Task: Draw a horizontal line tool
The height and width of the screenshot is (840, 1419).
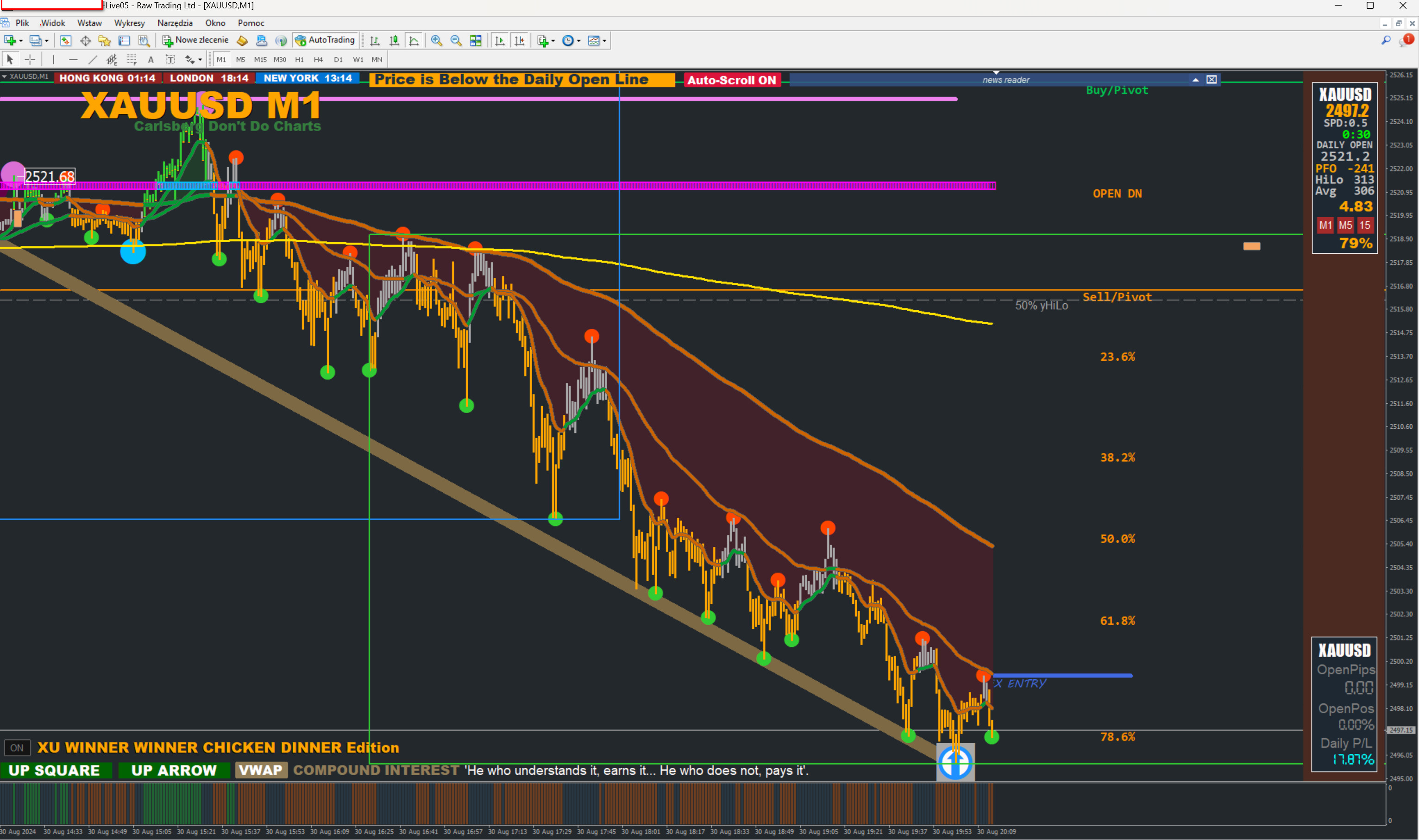Action: [73, 59]
